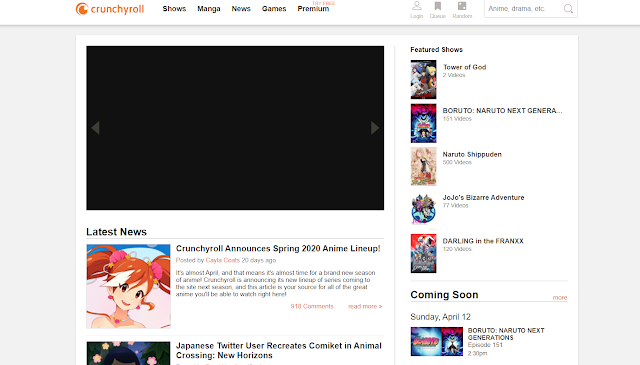Open Naruto Shippuden poster thumbnail
The image size is (640, 365).
[x=423, y=167]
